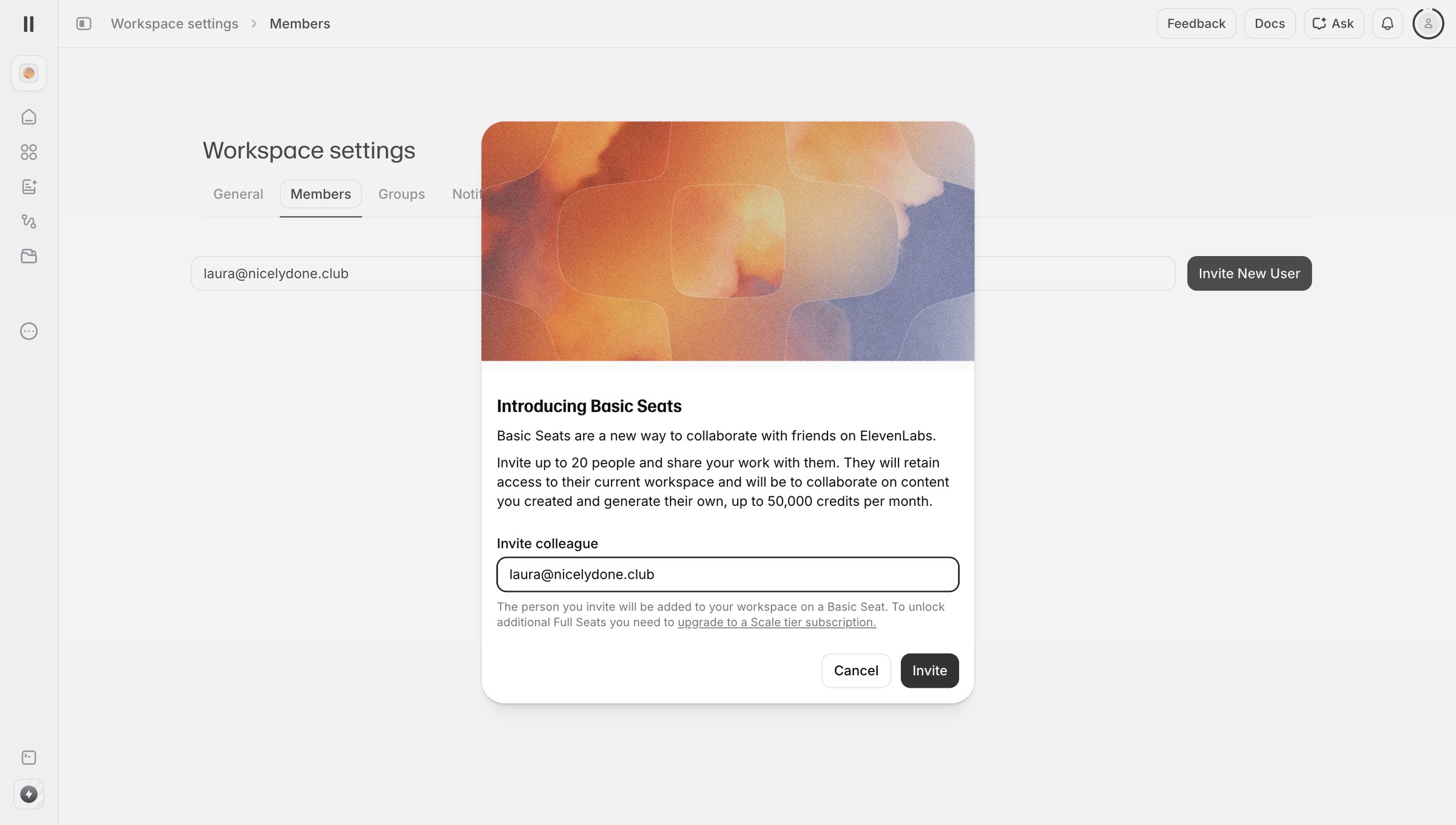Open the user profile avatar
The height and width of the screenshot is (825, 1456).
pyautogui.click(x=1428, y=24)
